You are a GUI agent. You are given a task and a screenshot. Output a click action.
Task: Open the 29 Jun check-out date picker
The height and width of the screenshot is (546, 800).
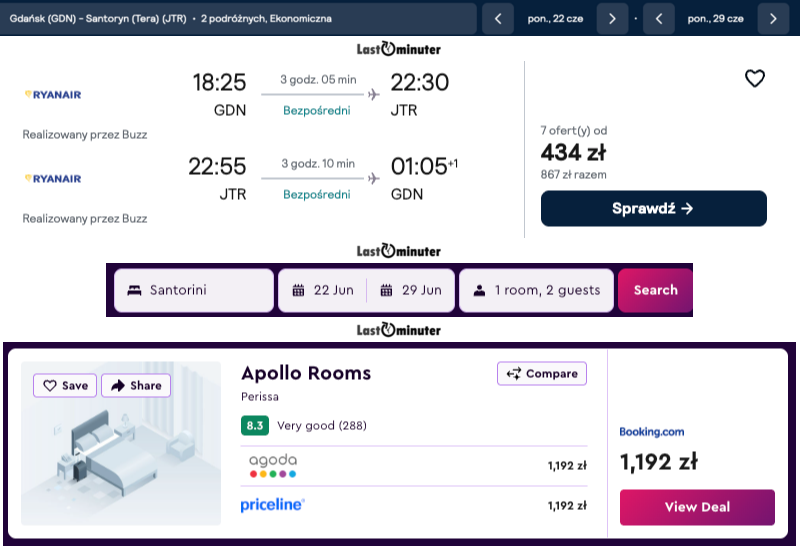[410, 290]
